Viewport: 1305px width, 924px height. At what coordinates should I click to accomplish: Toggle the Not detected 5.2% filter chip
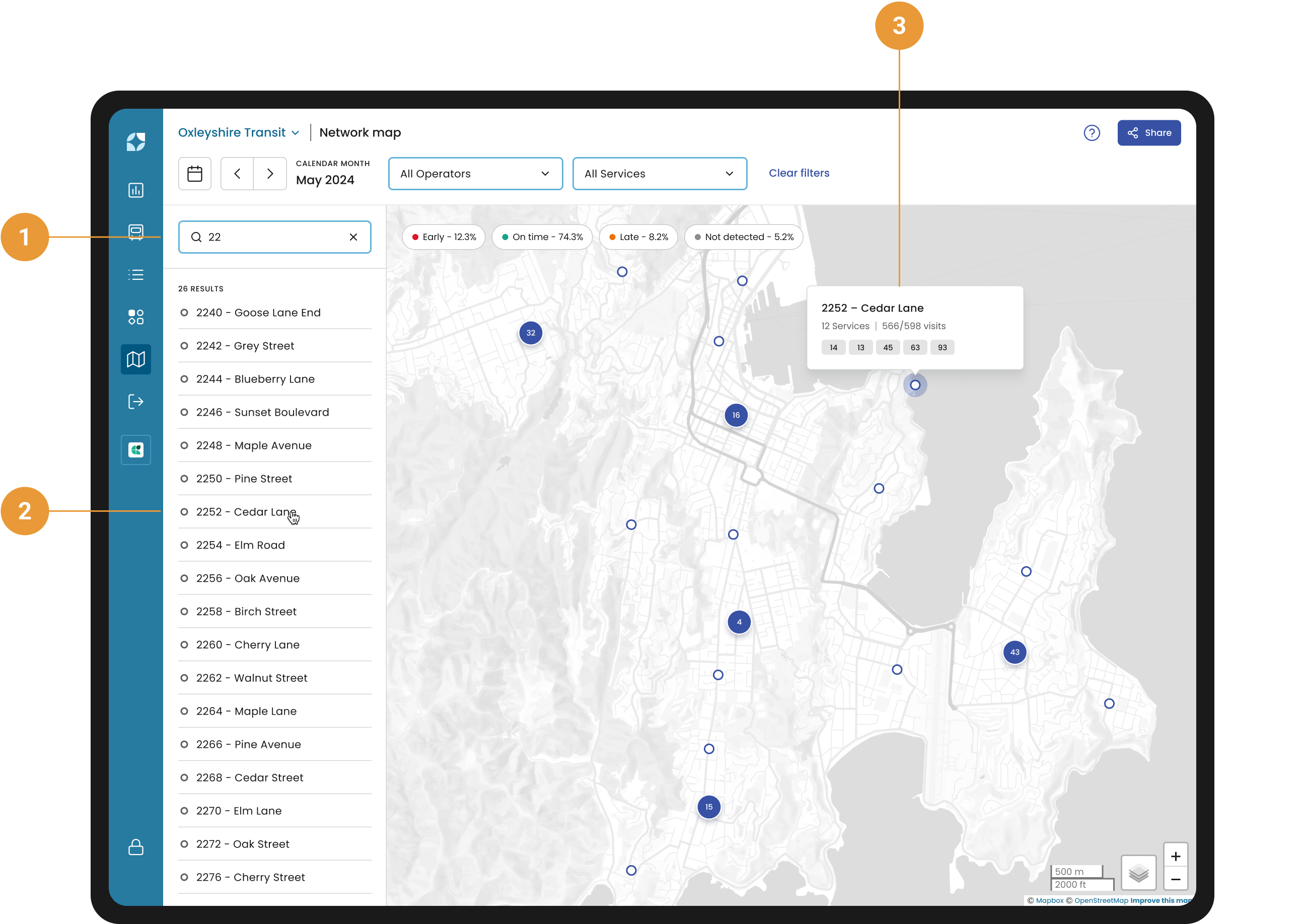pos(743,237)
